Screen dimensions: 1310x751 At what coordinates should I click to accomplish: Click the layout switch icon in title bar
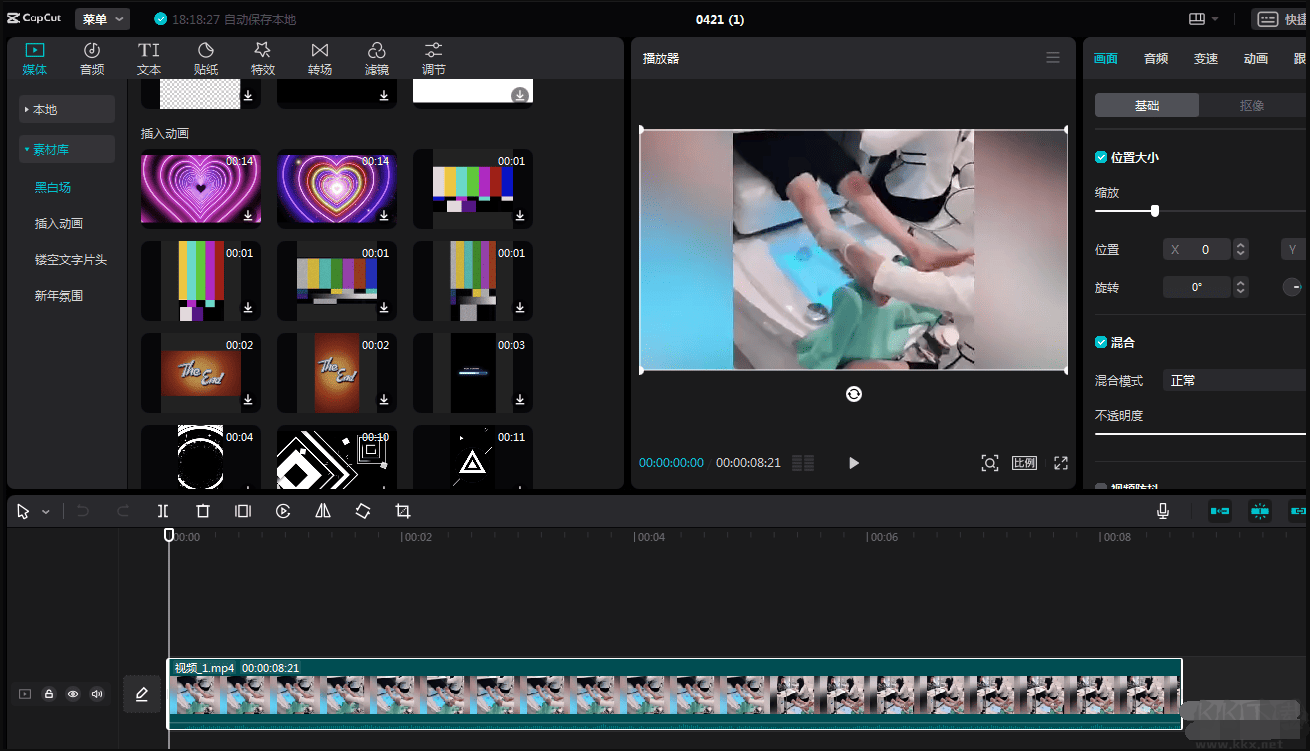point(1197,19)
